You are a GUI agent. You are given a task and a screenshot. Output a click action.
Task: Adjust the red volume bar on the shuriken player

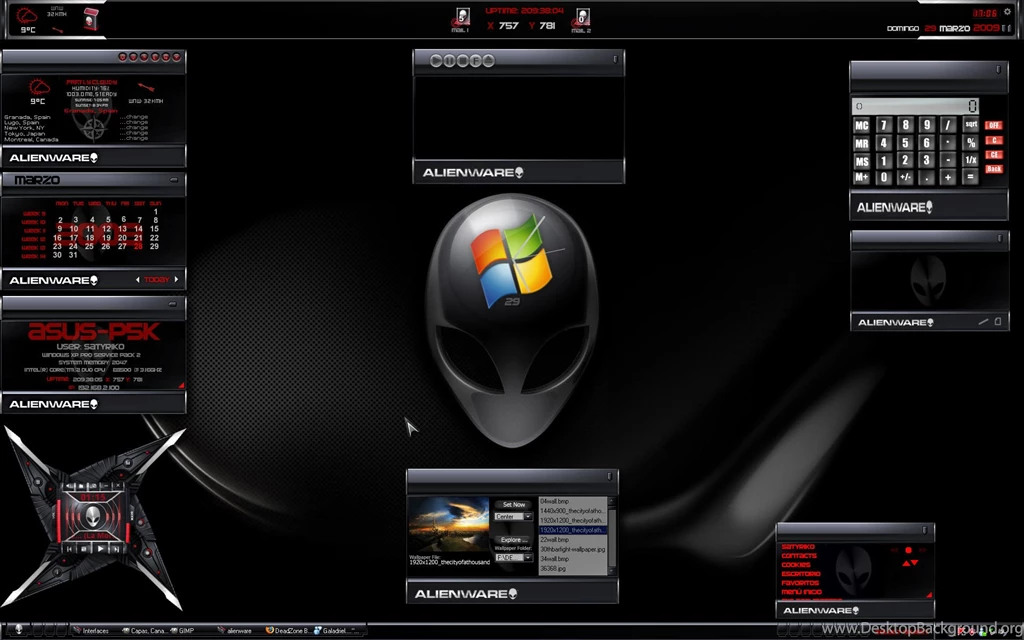[x=58, y=520]
